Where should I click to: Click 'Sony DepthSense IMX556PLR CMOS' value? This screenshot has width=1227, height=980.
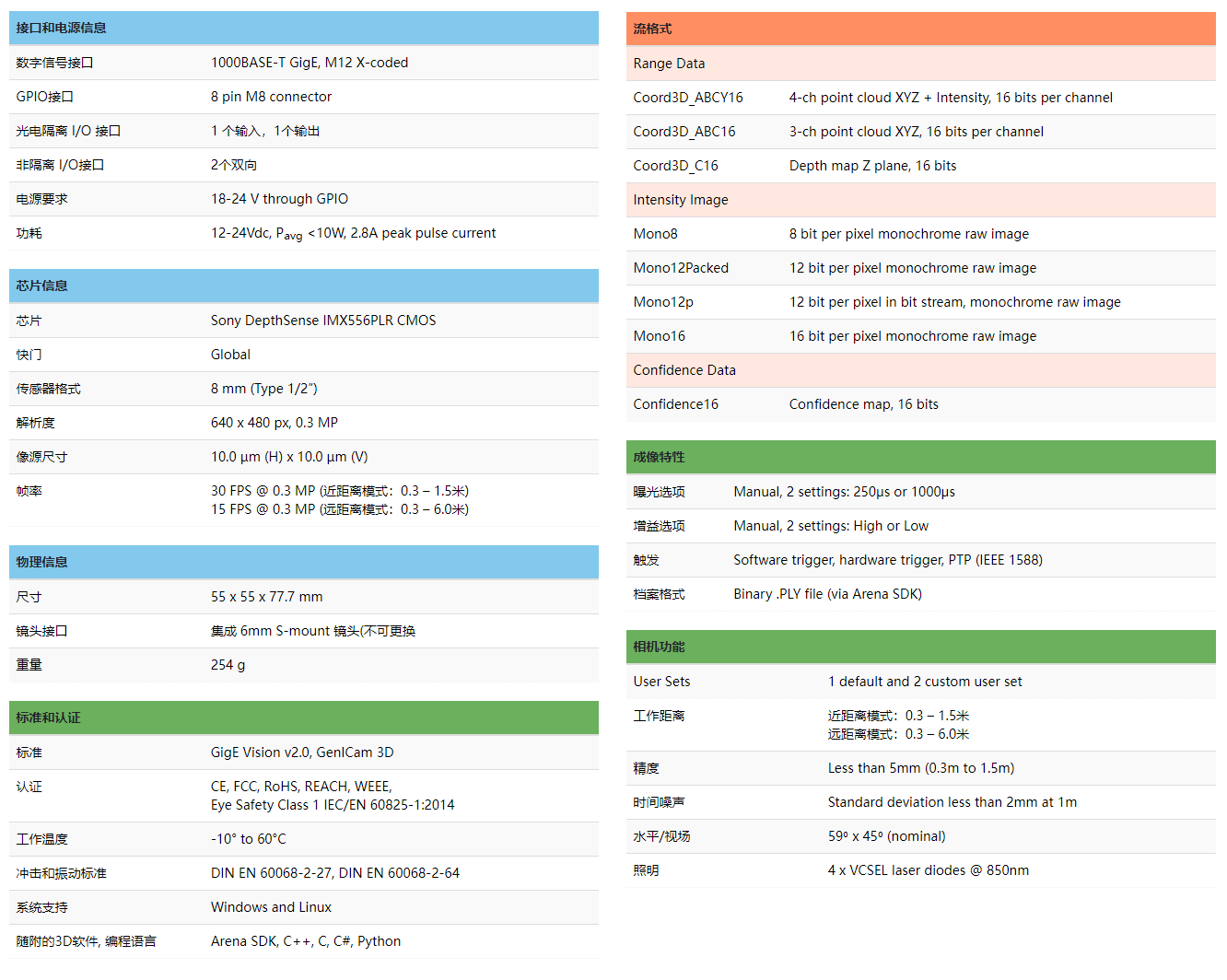(323, 321)
